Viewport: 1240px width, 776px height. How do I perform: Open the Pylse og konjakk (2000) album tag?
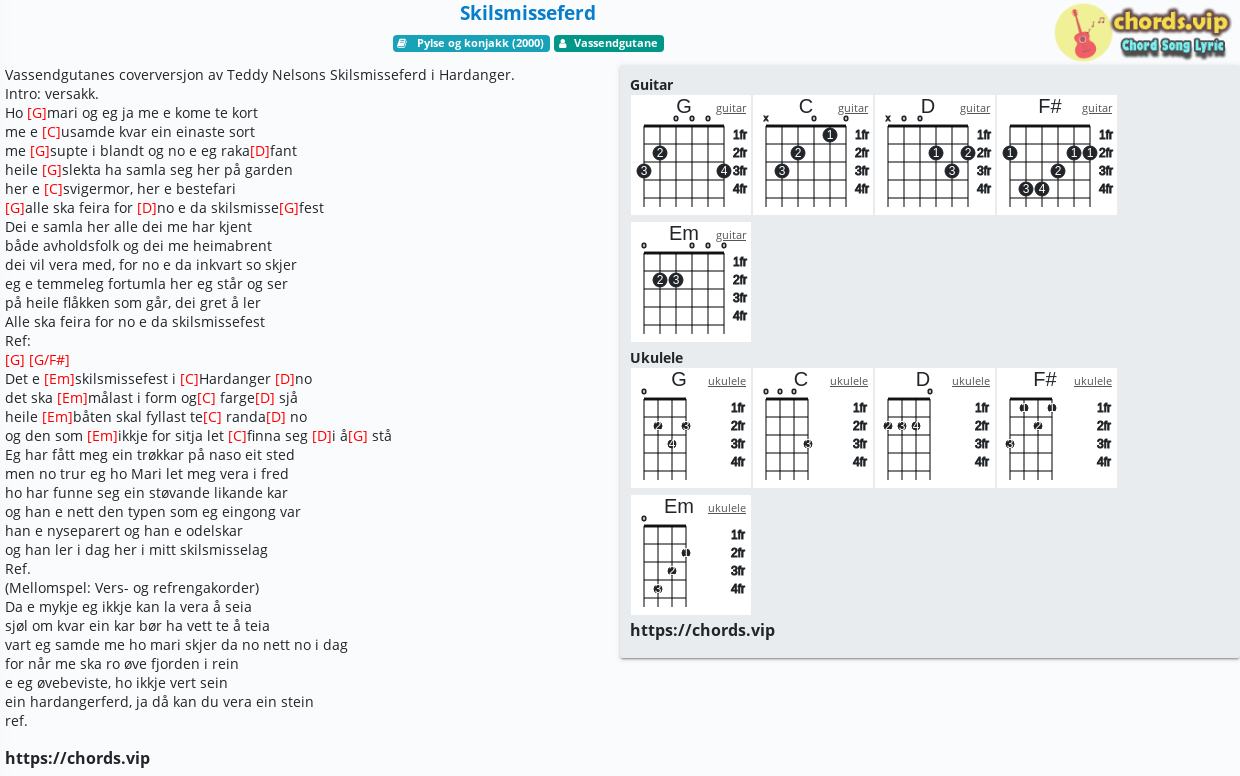(471, 43)
